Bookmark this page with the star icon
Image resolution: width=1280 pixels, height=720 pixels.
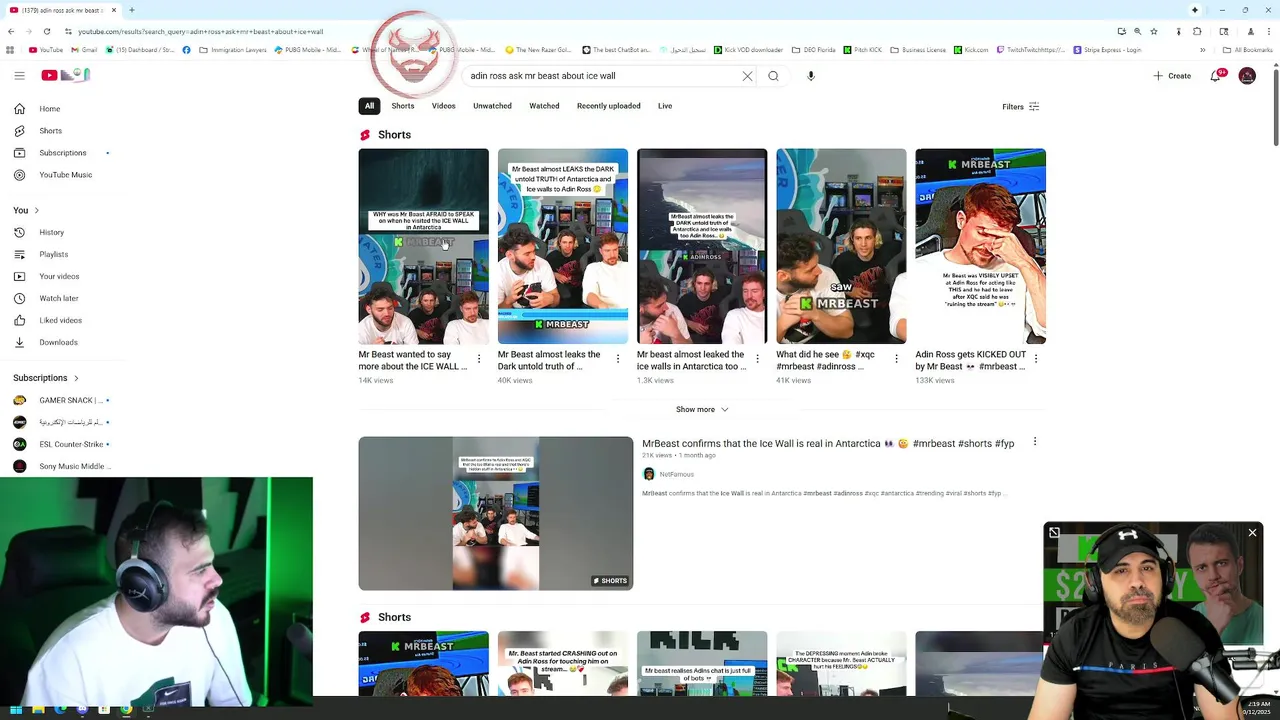(x=1154, y=31)
